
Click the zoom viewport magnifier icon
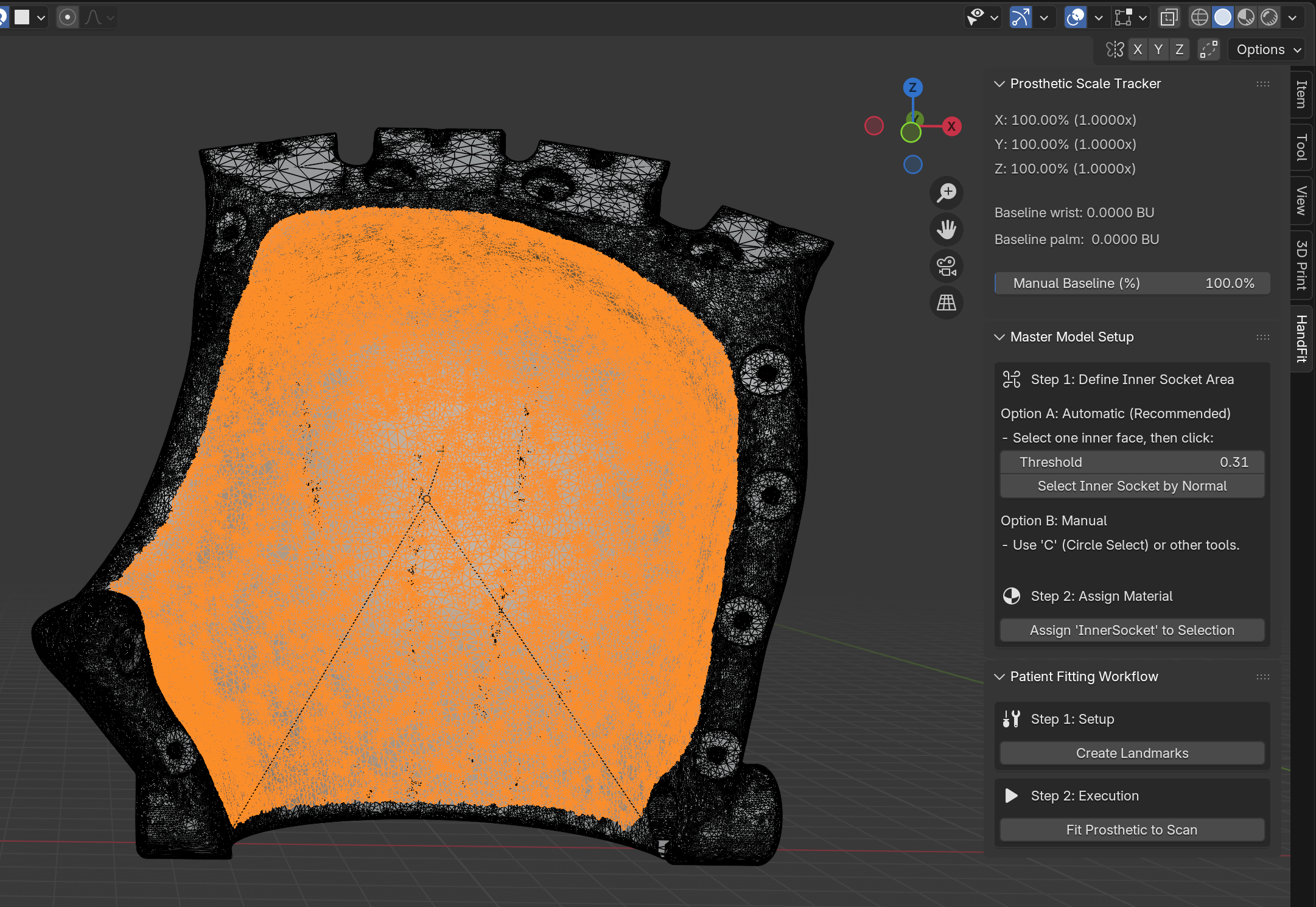point(947,193)
